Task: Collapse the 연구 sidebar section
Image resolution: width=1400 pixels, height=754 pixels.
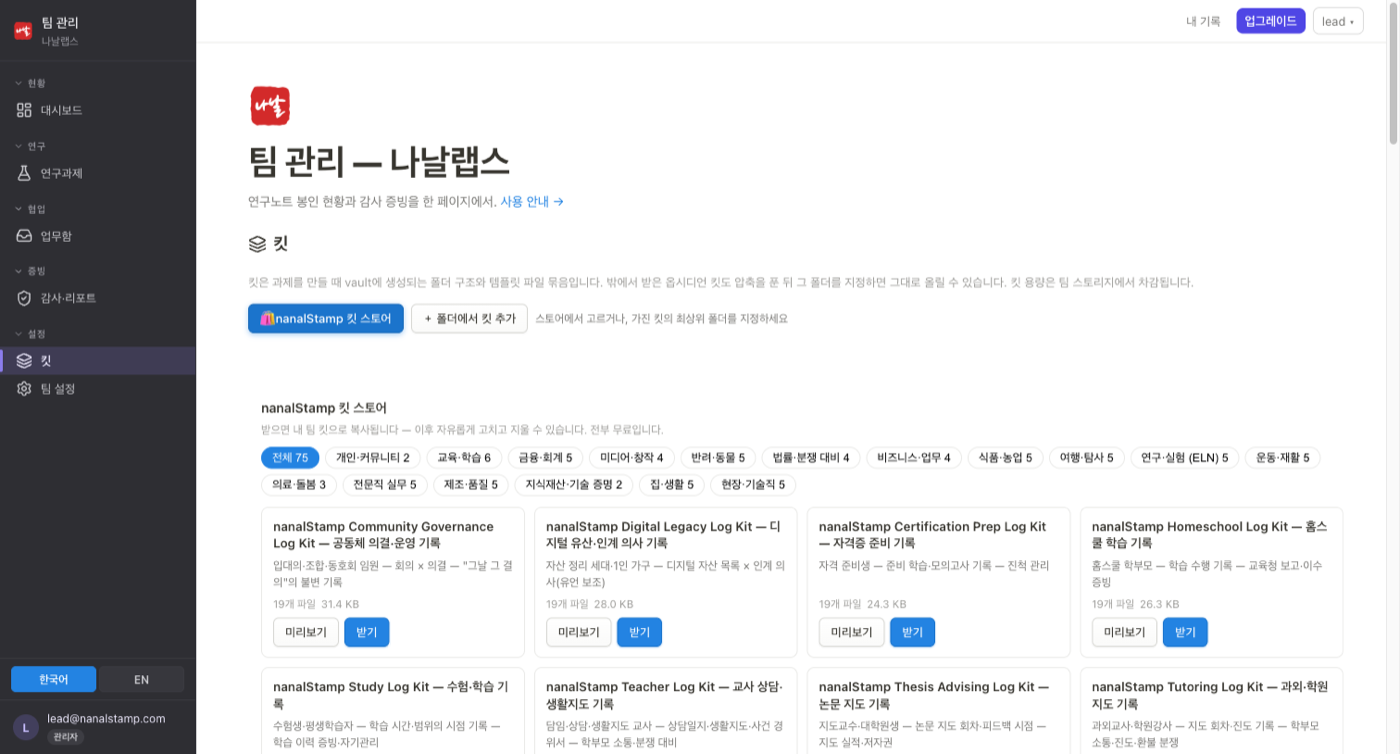Action: (30, 146)
